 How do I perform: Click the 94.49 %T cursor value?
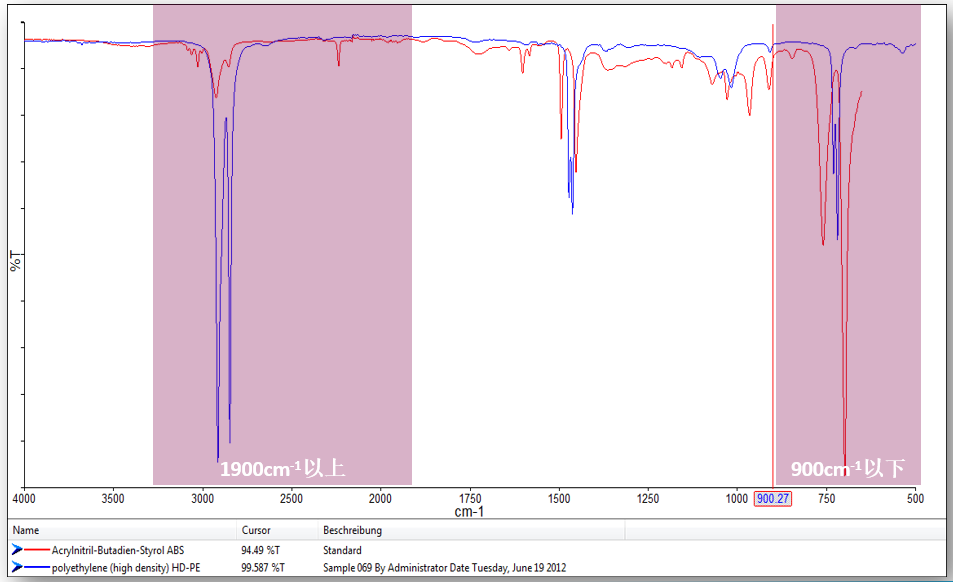(x=260, y=550)
